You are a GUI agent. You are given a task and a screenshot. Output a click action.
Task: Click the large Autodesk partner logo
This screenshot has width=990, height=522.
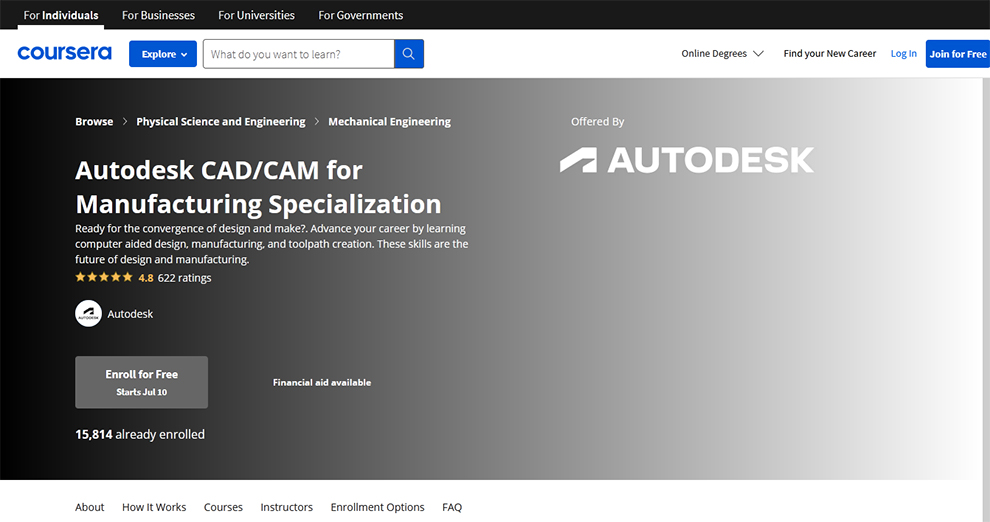(687, 160)
